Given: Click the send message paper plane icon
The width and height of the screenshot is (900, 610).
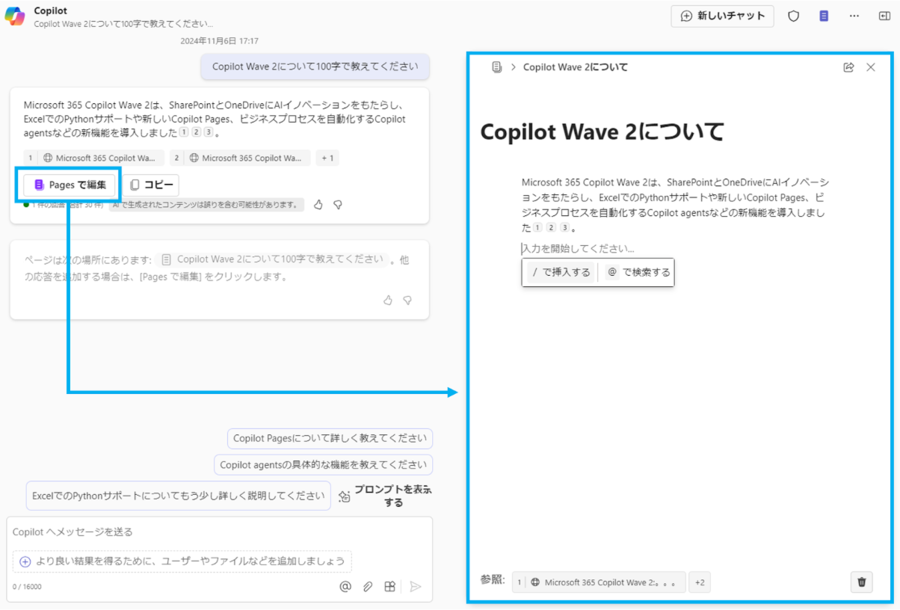Looking at the screenshot, I should coord(414,587).
